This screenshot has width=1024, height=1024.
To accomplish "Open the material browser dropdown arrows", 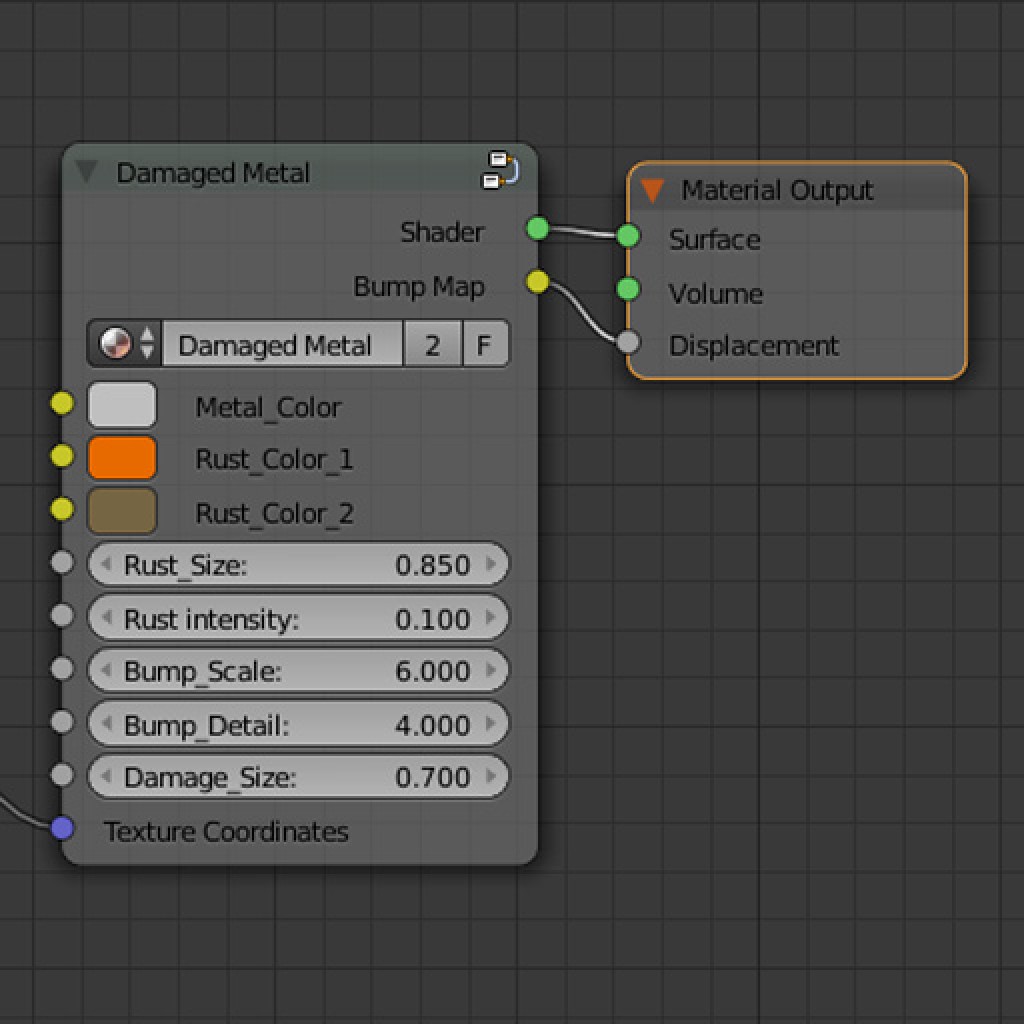I will pos(148,344).
